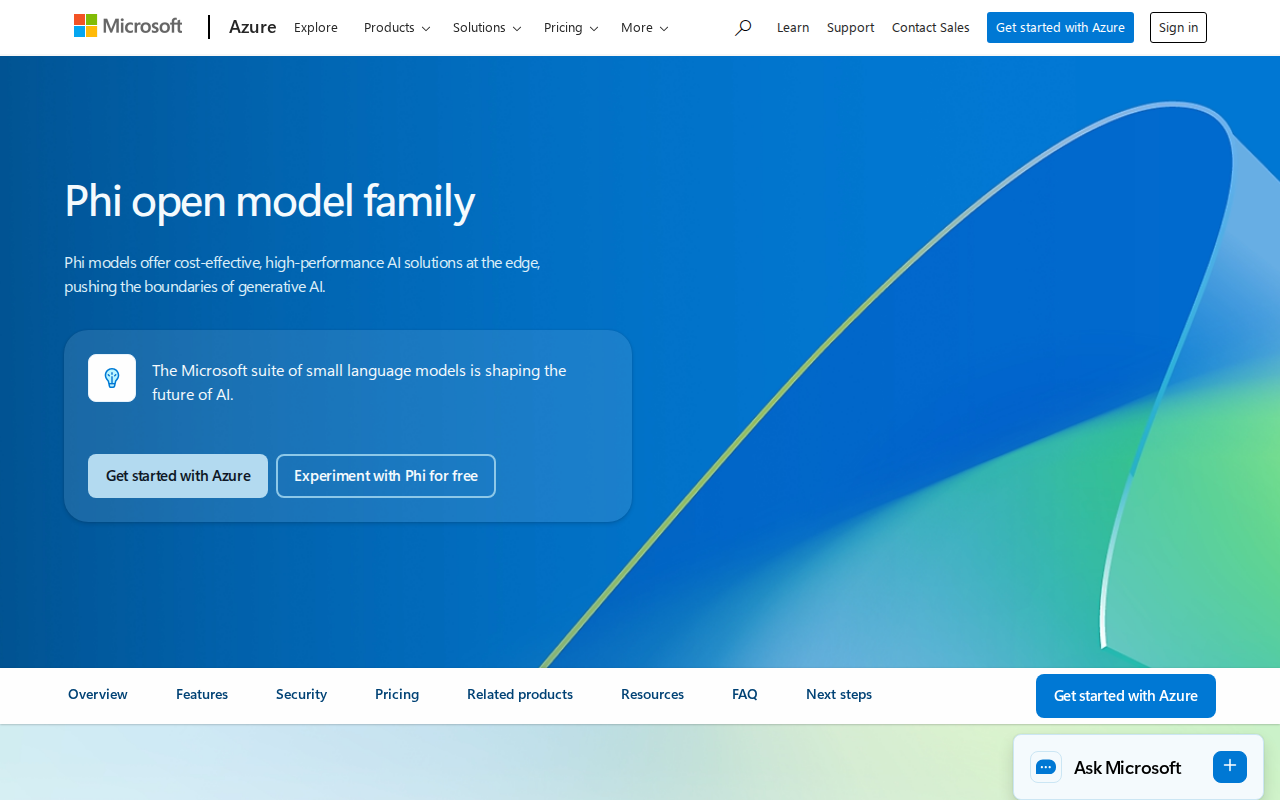
Task: Expand the Solutions dropdown
Action: pyautogui.click(x=487, y=28)
